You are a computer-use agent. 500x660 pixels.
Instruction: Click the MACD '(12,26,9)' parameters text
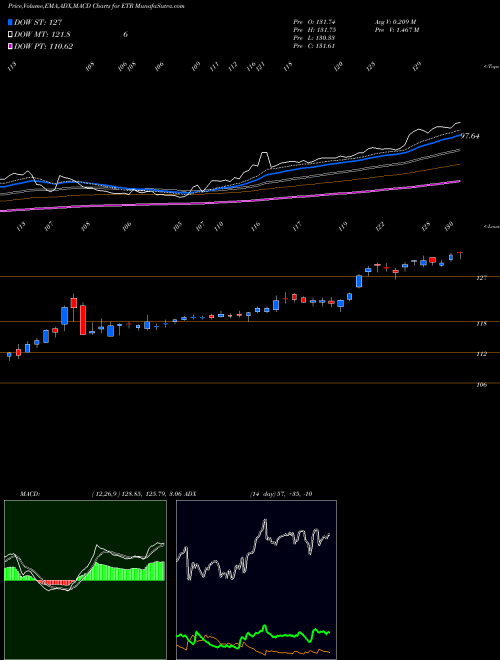coord(105,494)
